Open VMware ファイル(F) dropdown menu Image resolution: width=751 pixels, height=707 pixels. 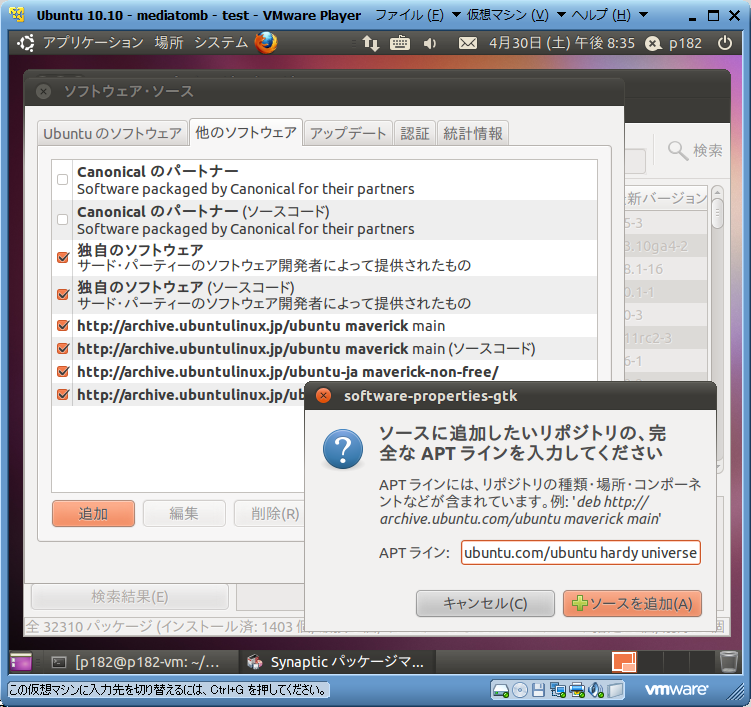(418, 15)
